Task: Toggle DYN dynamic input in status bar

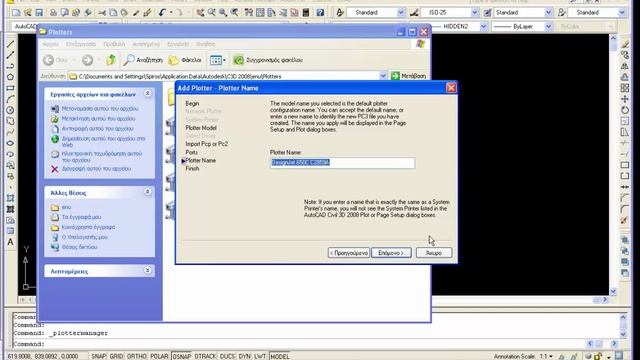Action: pos(244,356)
